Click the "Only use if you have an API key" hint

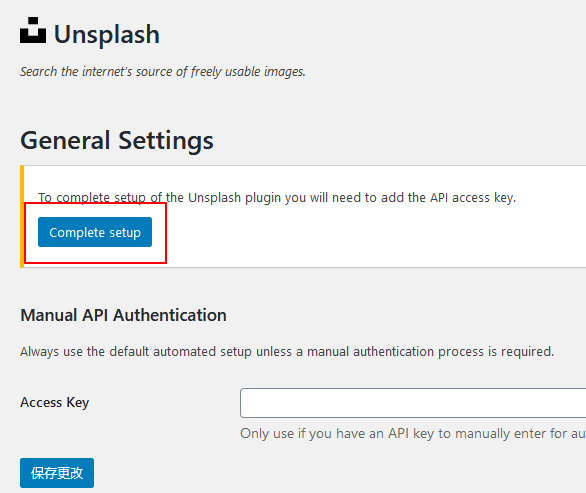413,434
